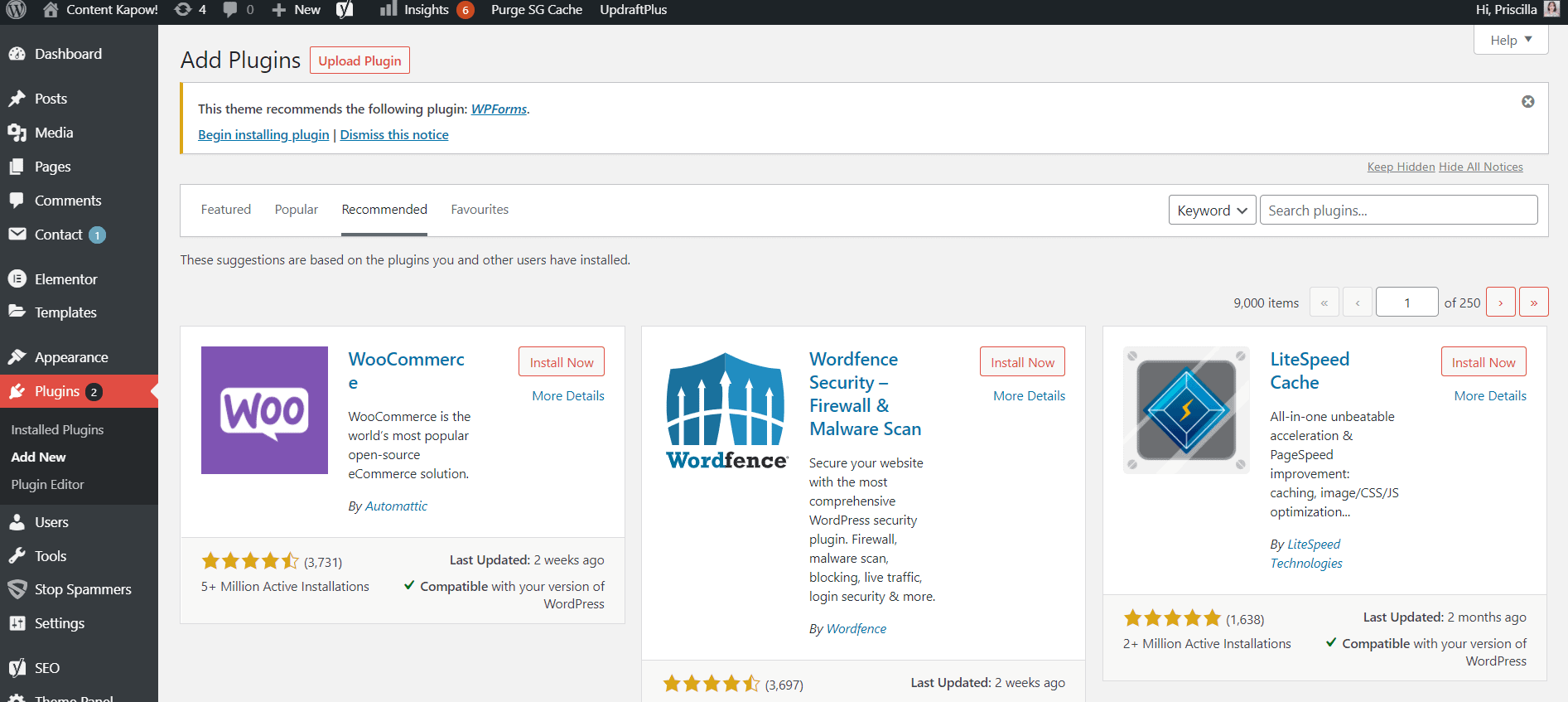Open Yoast SEO icon in admin bar

tap(345, 10)
